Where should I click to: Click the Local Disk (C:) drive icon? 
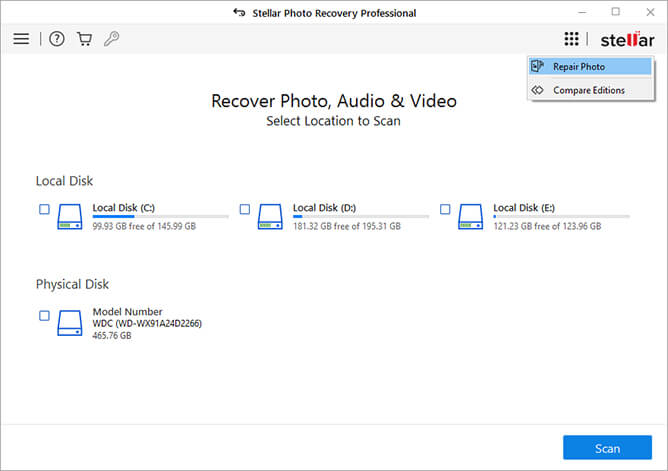pos(70,216)
